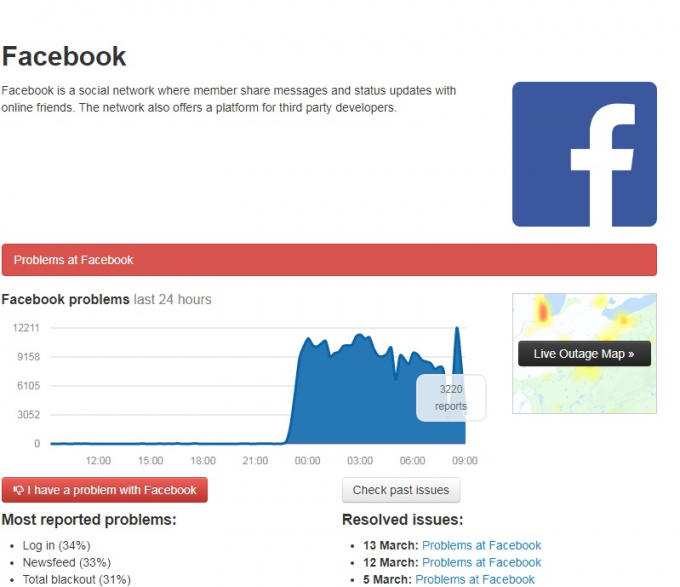680x587 pixels.
Task: Open the 13 March resolved issue link
Action: [x=481, y=546]
